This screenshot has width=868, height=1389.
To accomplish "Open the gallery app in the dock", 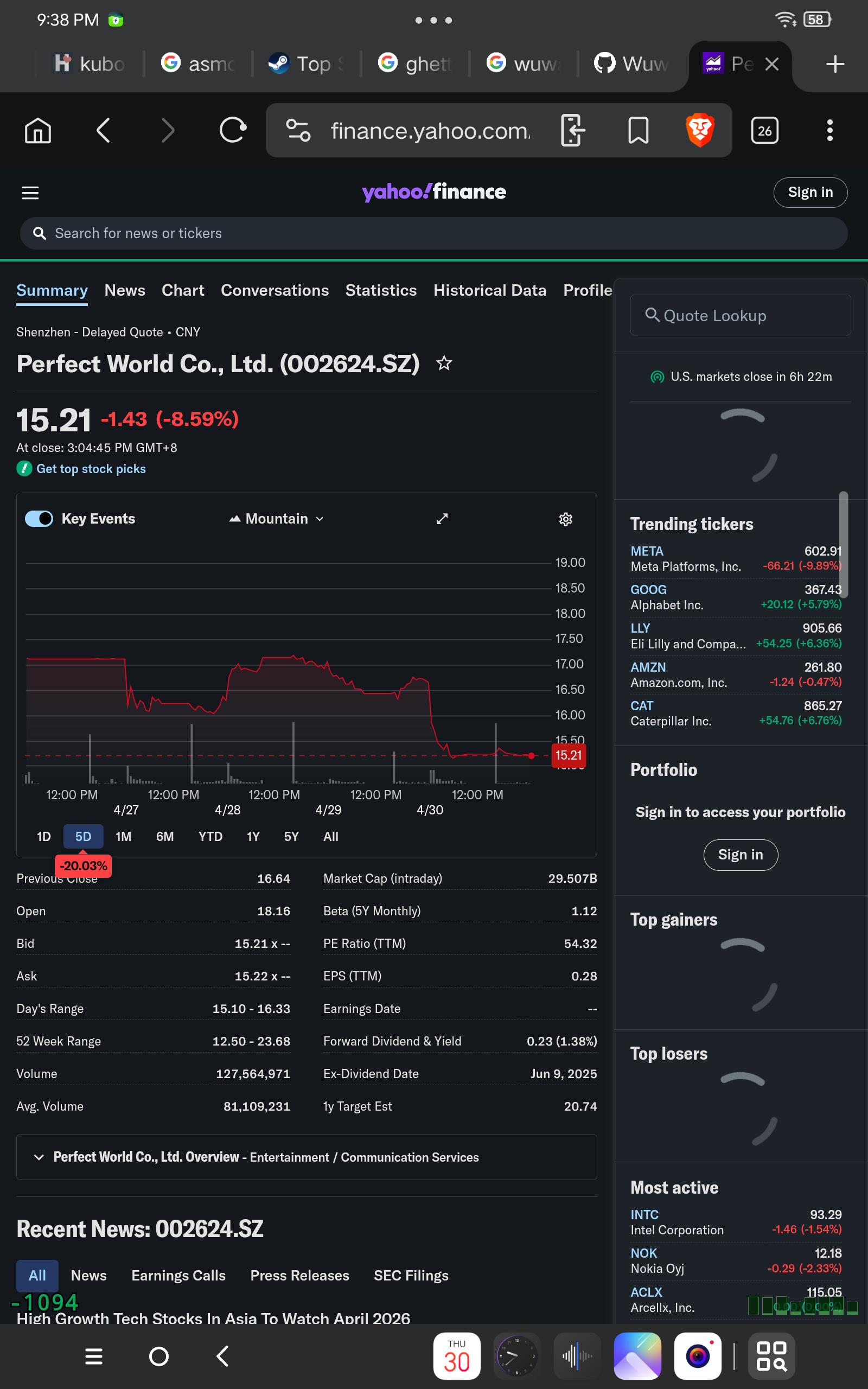I will pyautogui.click(x=637, y=1356).
